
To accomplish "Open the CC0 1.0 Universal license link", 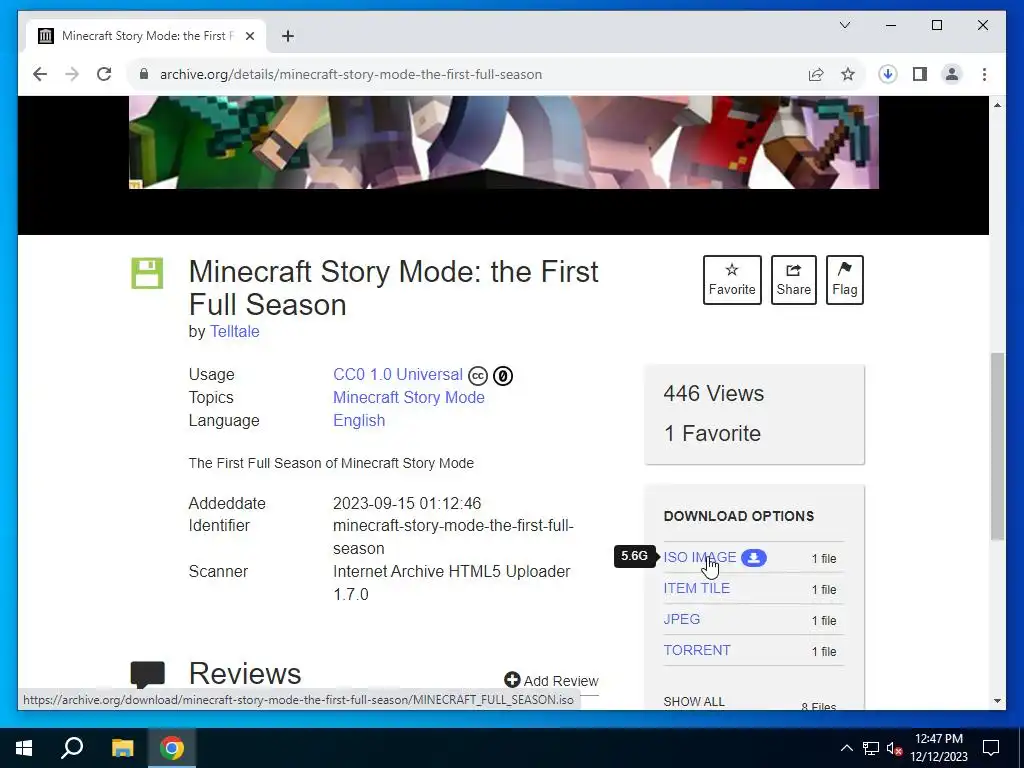I will (x=398, y=375).
